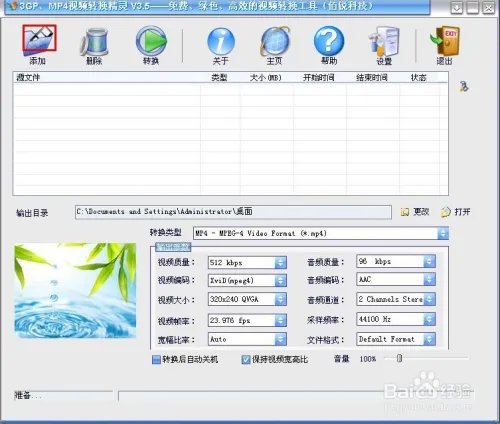The height and width of the screenshot is (424, 500).
Task: Click the 状态 column header
Action: click(419, 78)
